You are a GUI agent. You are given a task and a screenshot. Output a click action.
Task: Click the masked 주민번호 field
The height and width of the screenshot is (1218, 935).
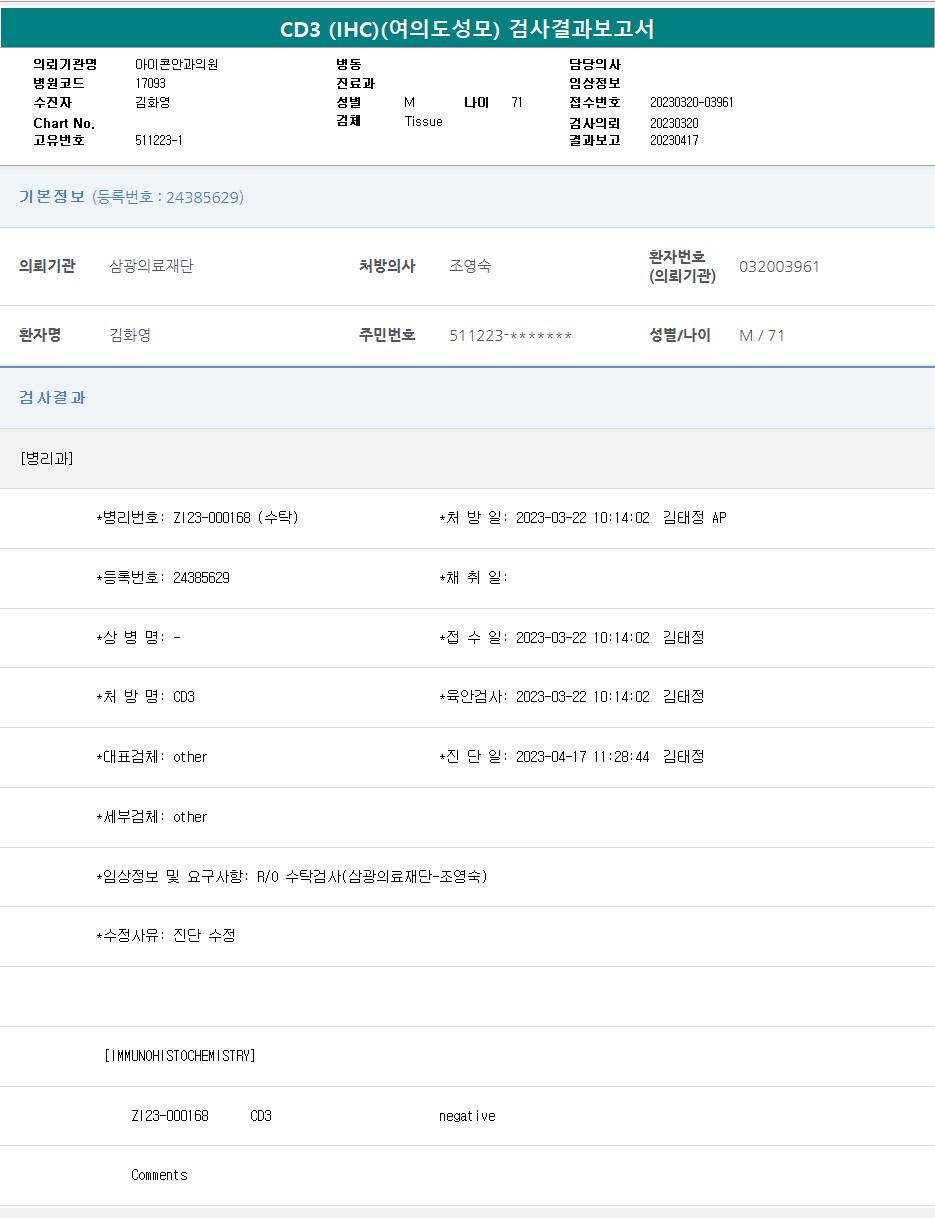[510, 336]
